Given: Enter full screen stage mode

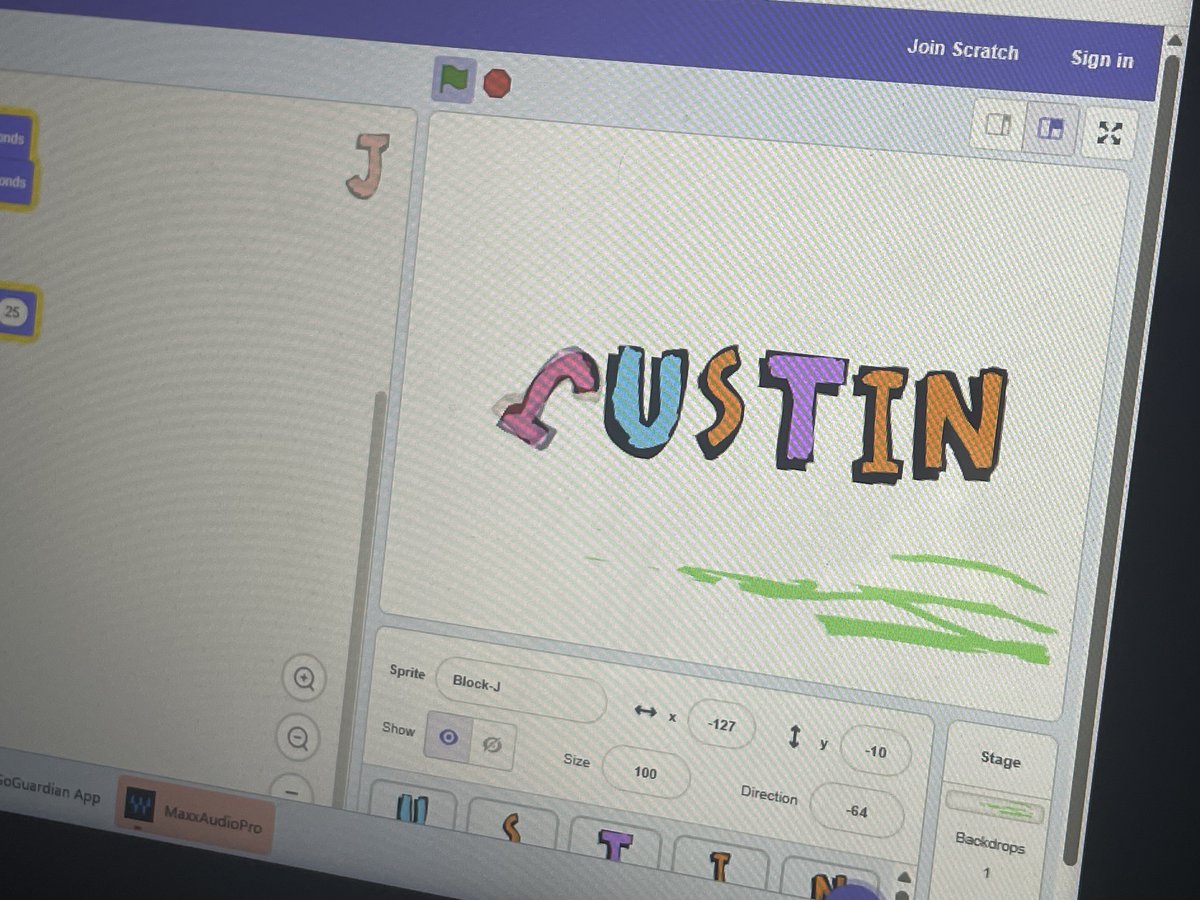Looking at the screenshot, I should pos(1110,133).
